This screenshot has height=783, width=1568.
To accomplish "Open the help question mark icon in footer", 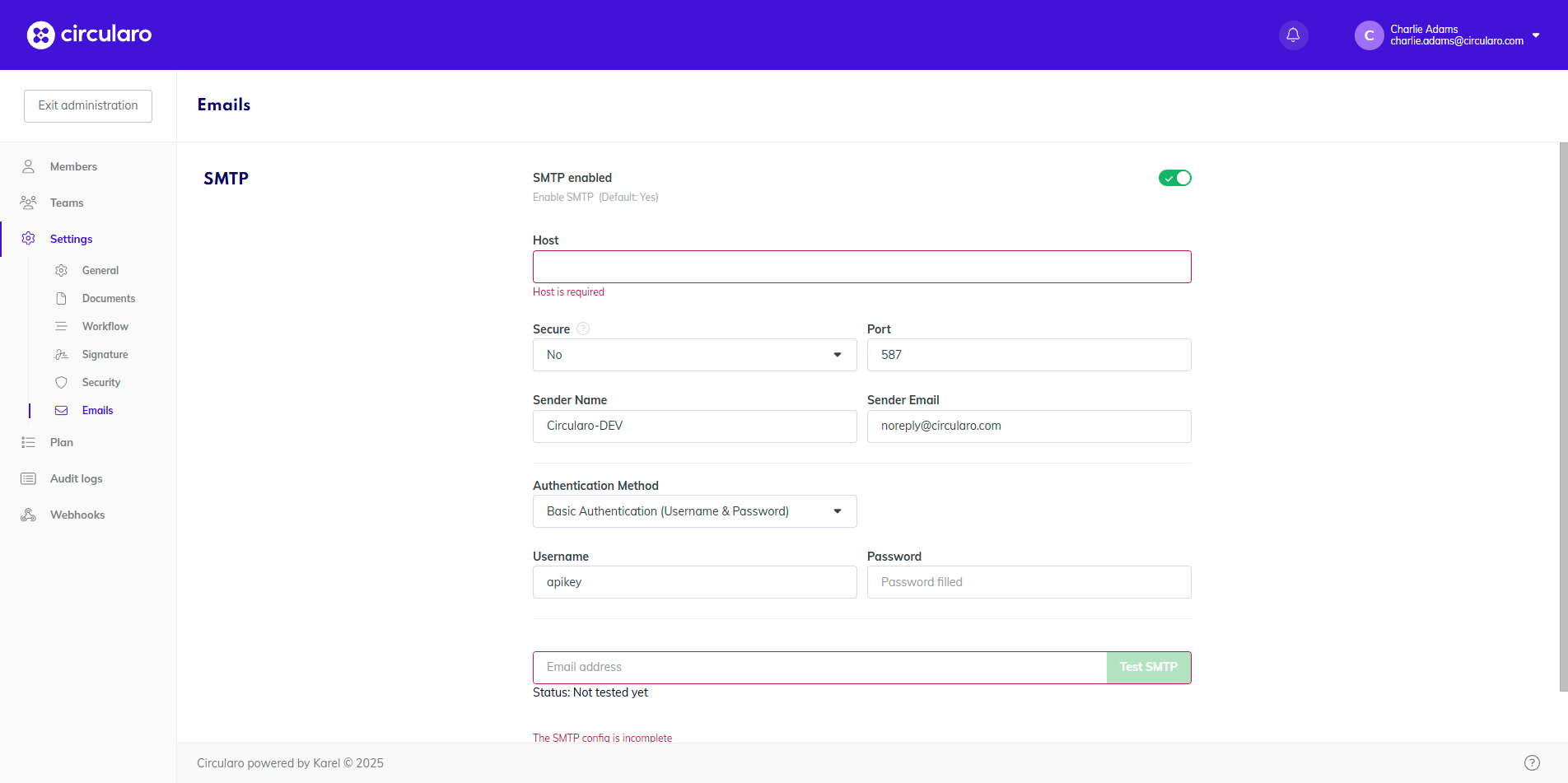I will point(1532,762).
